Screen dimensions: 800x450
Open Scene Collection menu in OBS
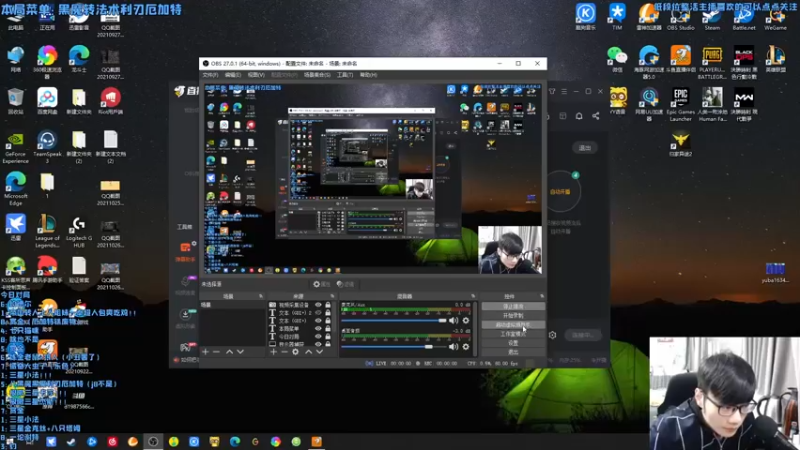pyautogui.click(x=317, y=75)
